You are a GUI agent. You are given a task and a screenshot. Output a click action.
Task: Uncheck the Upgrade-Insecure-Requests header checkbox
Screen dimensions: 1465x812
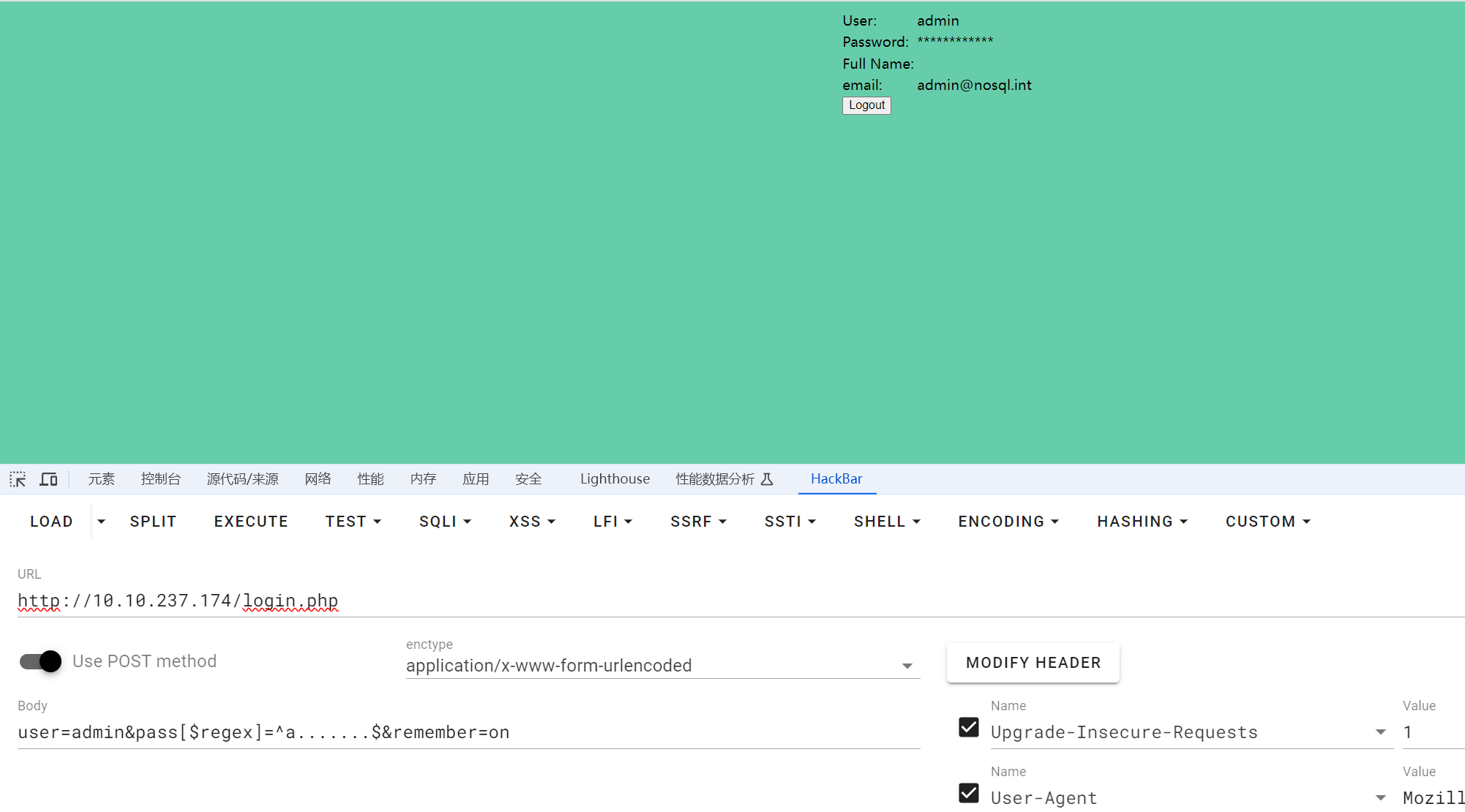pyautogui.click(x=968, y=727)
